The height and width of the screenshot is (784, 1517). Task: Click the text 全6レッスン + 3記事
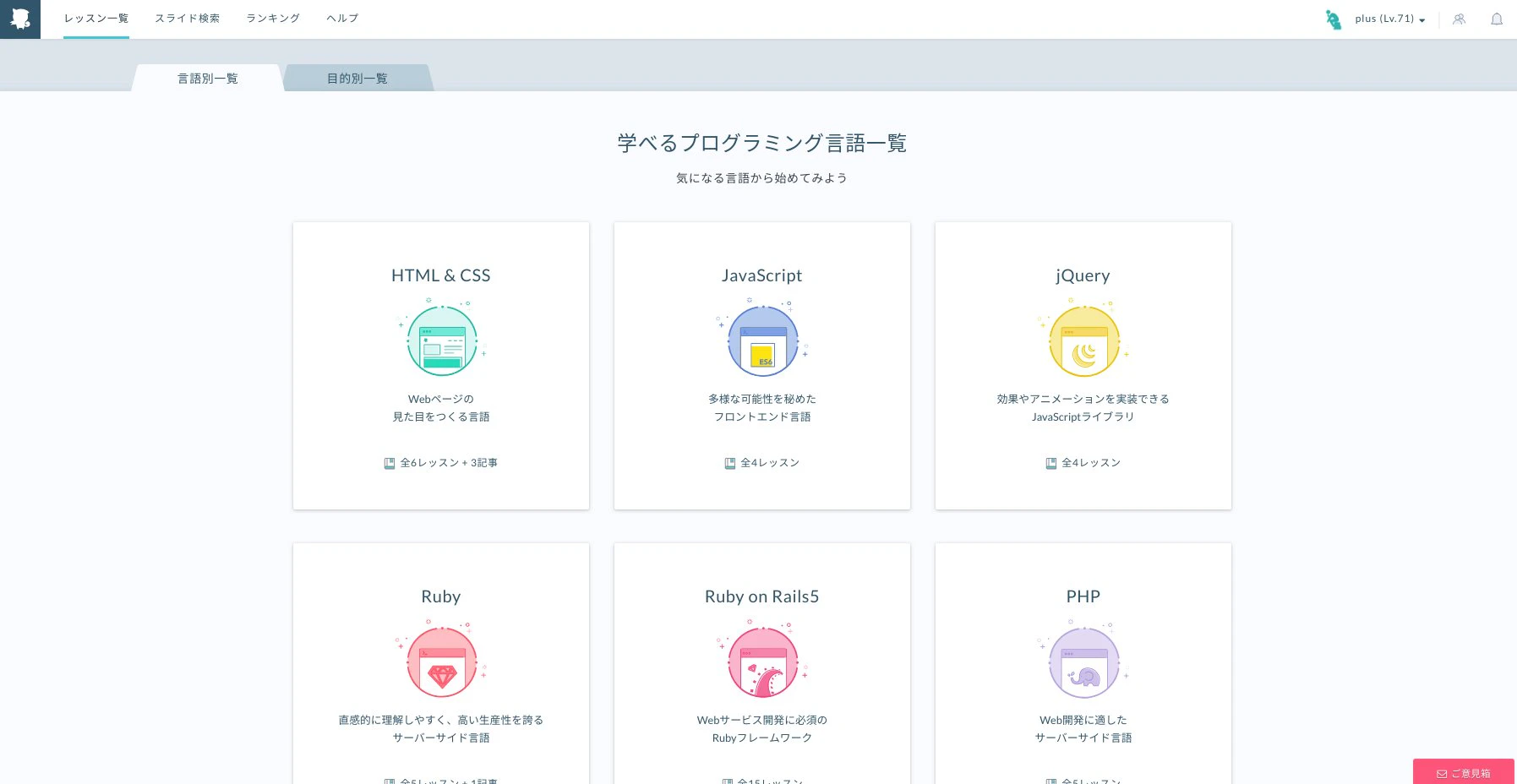(x=449, y=463)
